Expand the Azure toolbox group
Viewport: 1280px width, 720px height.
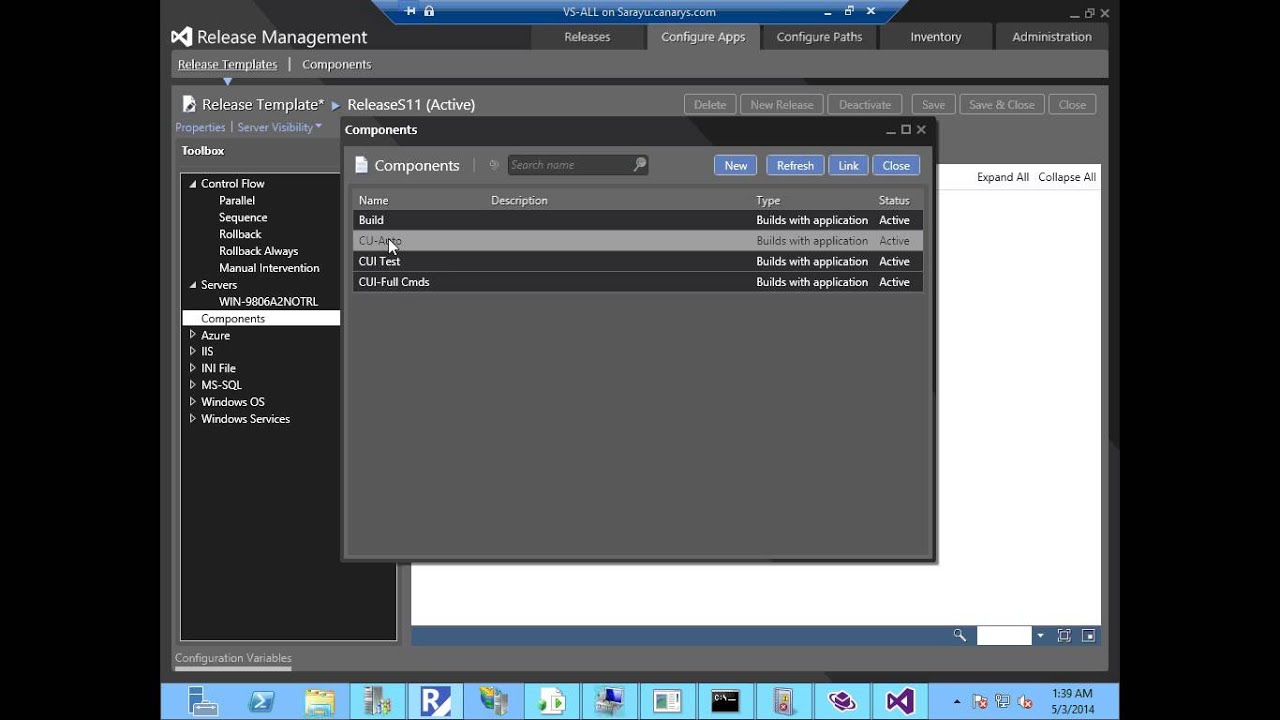click(x=193, y=335)
